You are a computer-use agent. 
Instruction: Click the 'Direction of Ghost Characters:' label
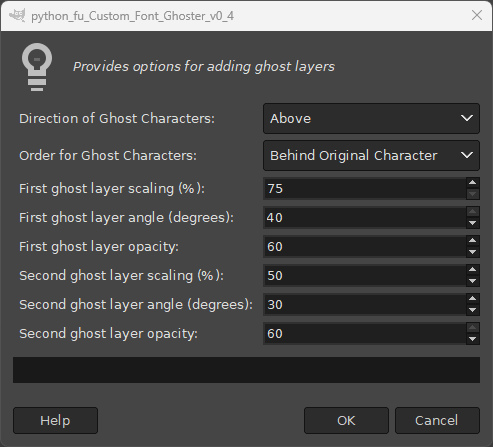point(117,119)
